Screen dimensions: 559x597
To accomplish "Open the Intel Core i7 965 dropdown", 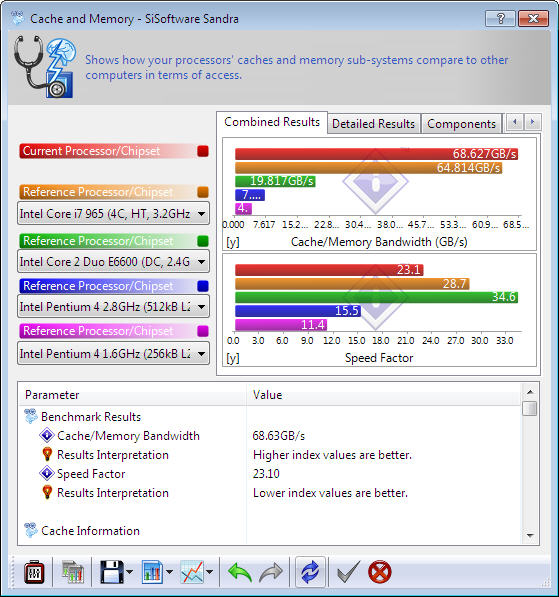I will tap(113, 214).
